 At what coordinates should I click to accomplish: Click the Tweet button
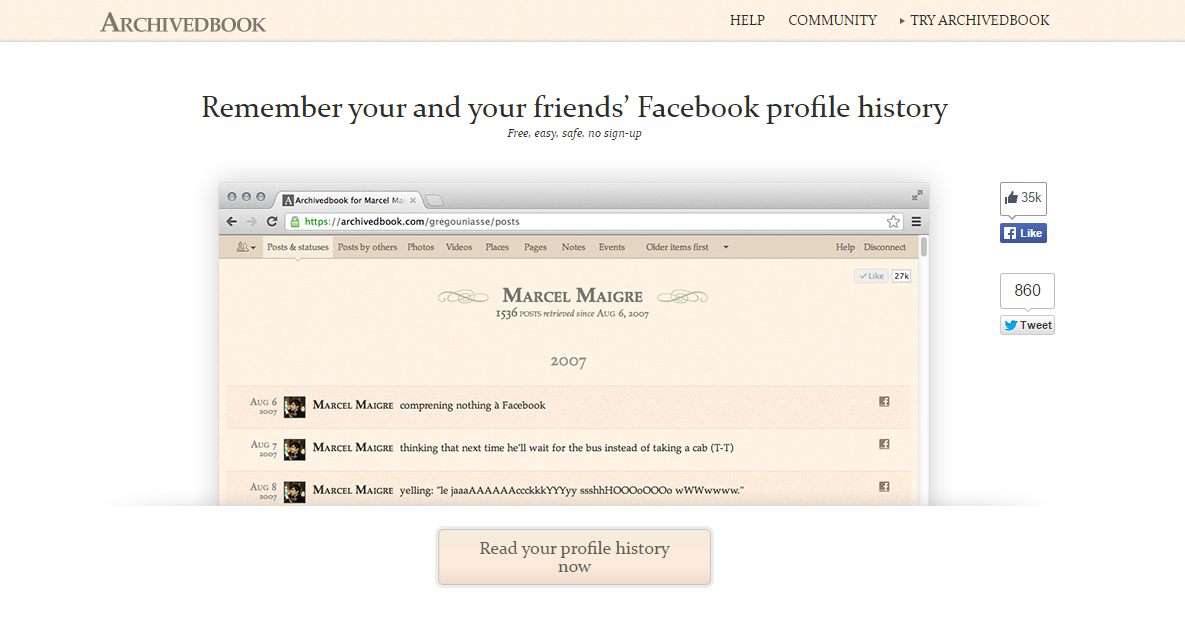(1027, 325)
